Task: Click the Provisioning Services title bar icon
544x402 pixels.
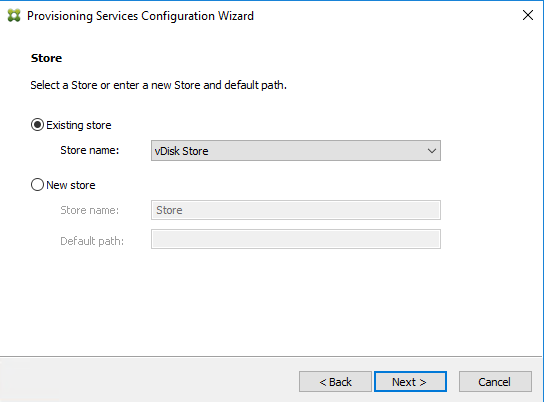Action: click(x=14, y=16)
